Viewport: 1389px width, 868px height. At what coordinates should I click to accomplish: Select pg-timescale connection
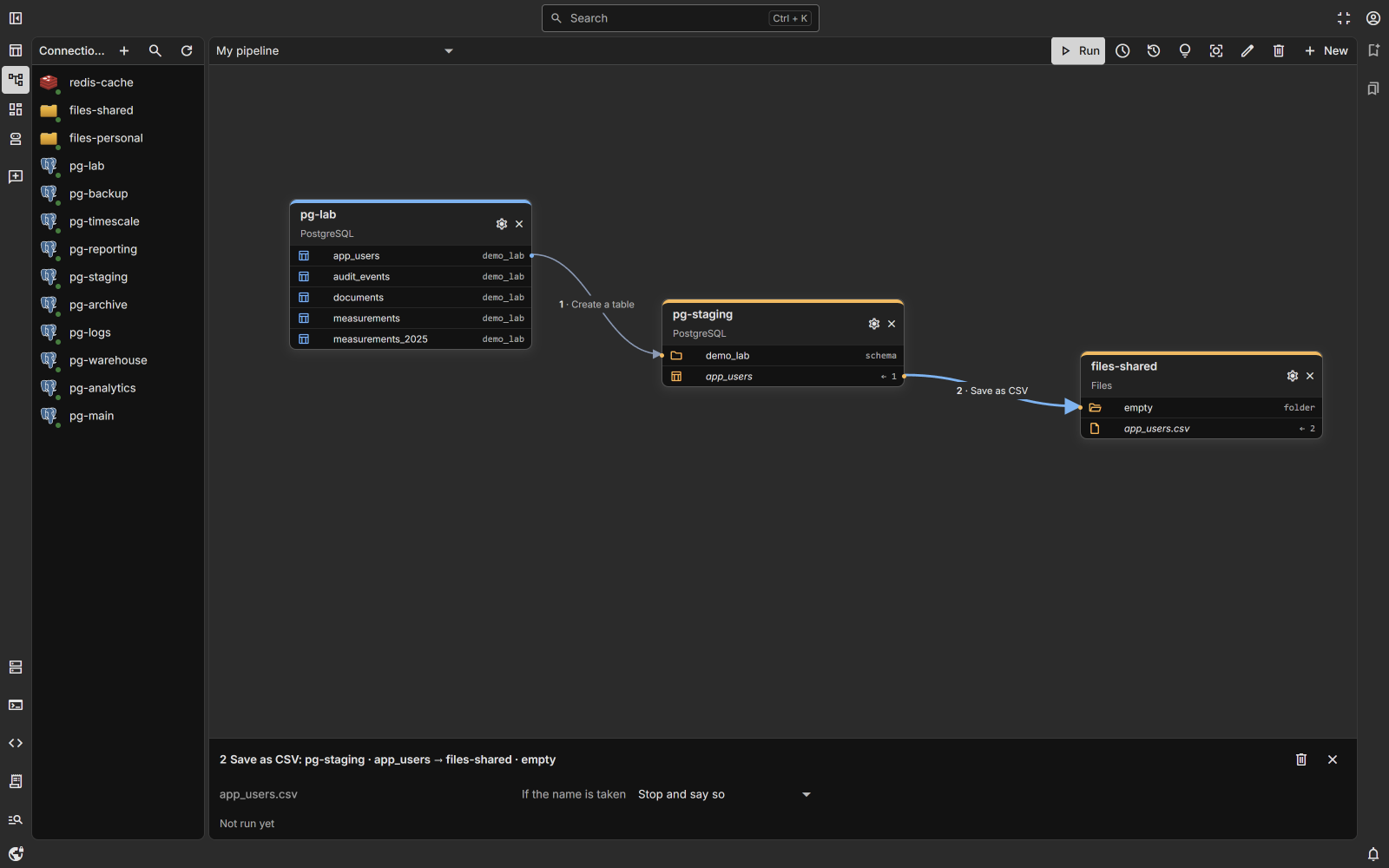point(118,221)
